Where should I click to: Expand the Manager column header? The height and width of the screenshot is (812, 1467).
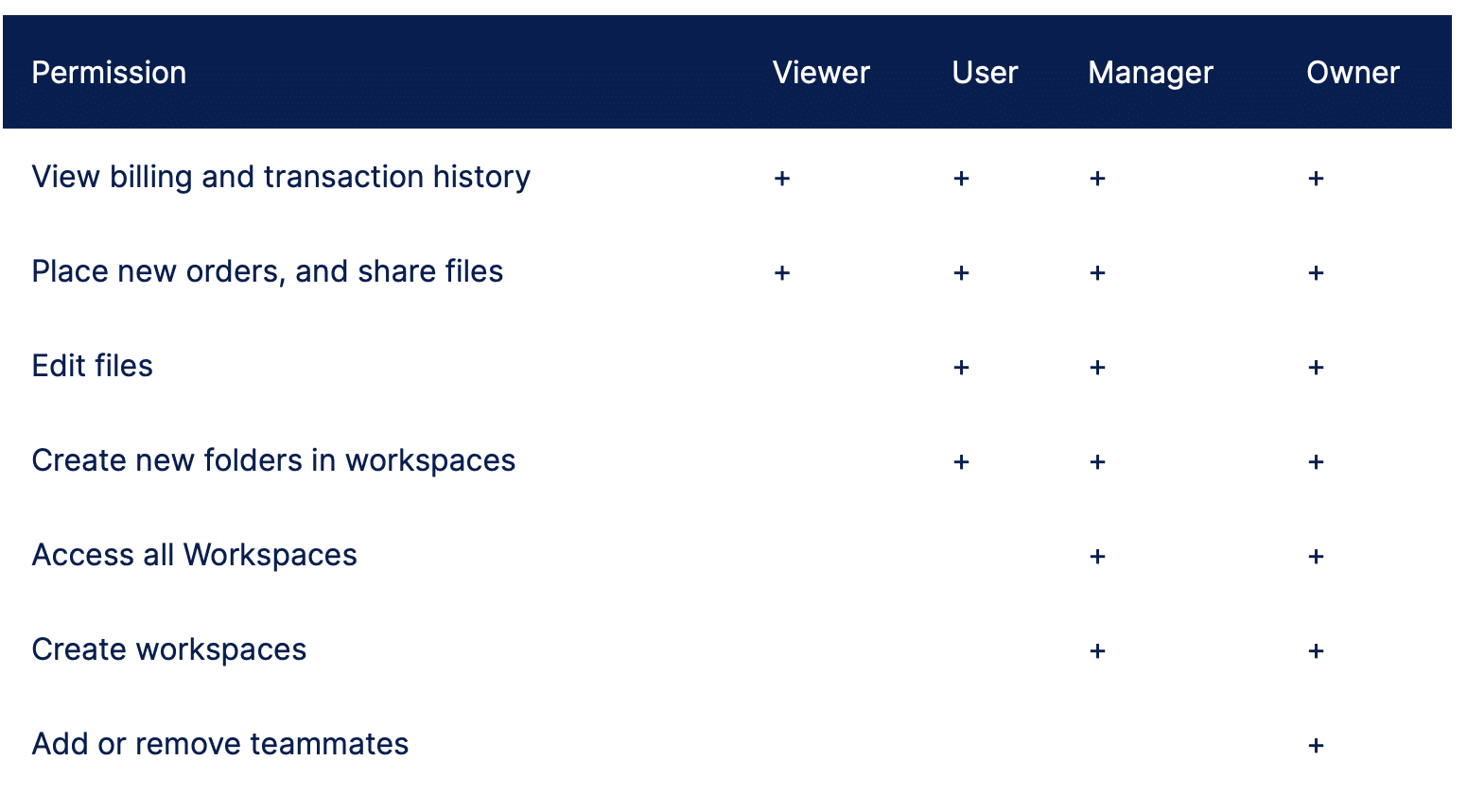pyautogui.click(x=1150, y=73)
